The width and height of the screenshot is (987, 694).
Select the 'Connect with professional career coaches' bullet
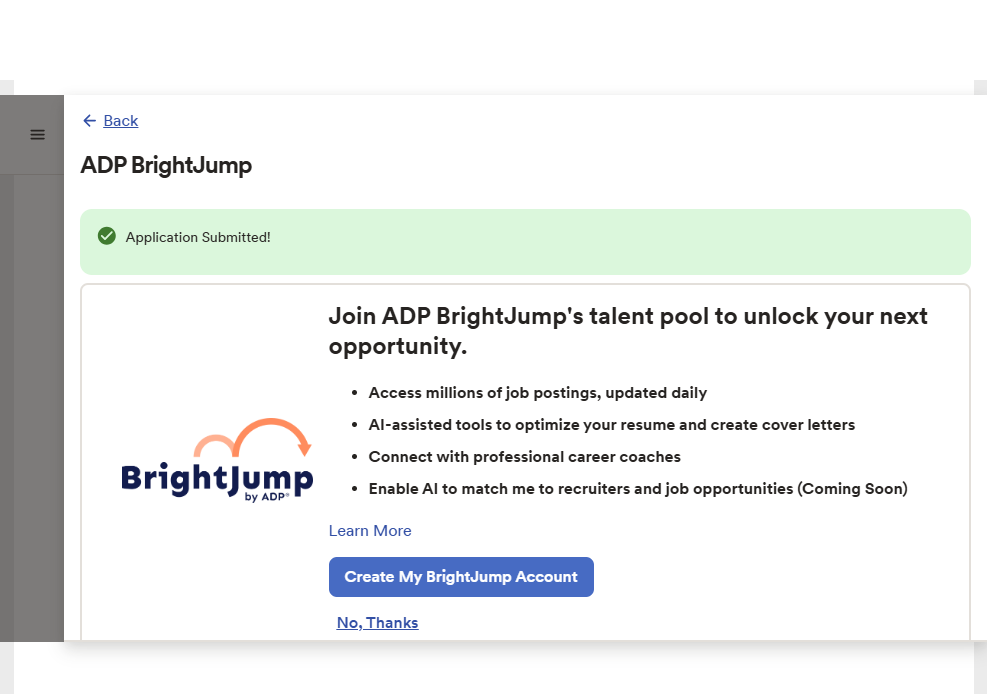coord(524,457)
